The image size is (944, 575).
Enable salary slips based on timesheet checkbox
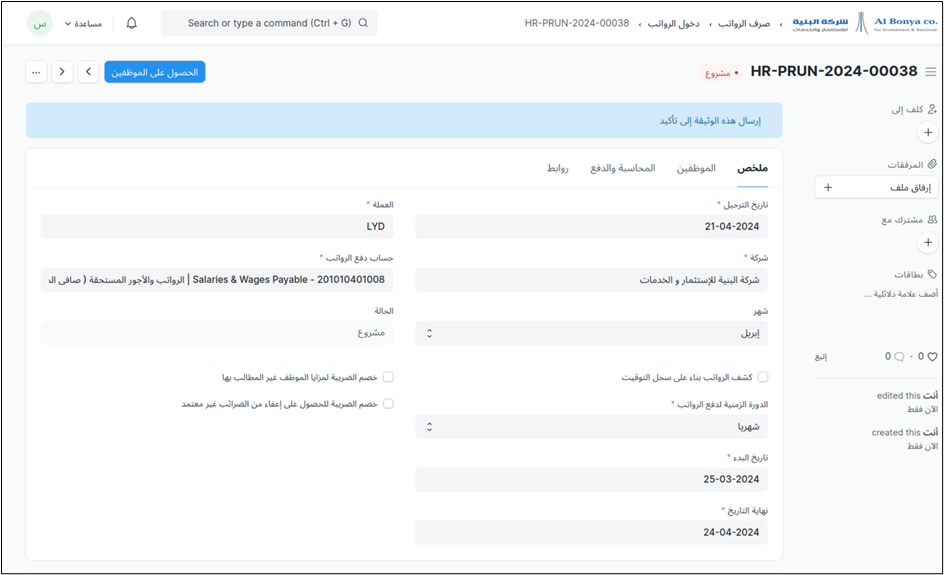(x=763, y=377)
